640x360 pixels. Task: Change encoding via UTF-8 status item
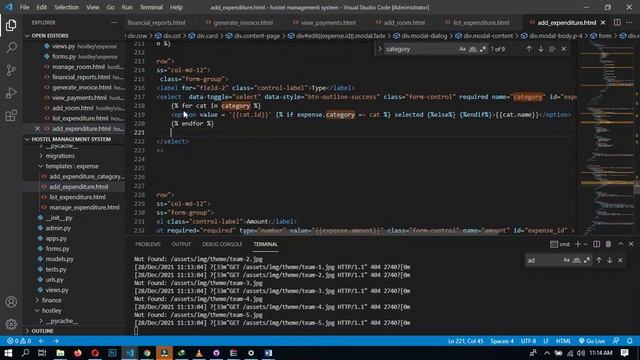coord(528,341)
